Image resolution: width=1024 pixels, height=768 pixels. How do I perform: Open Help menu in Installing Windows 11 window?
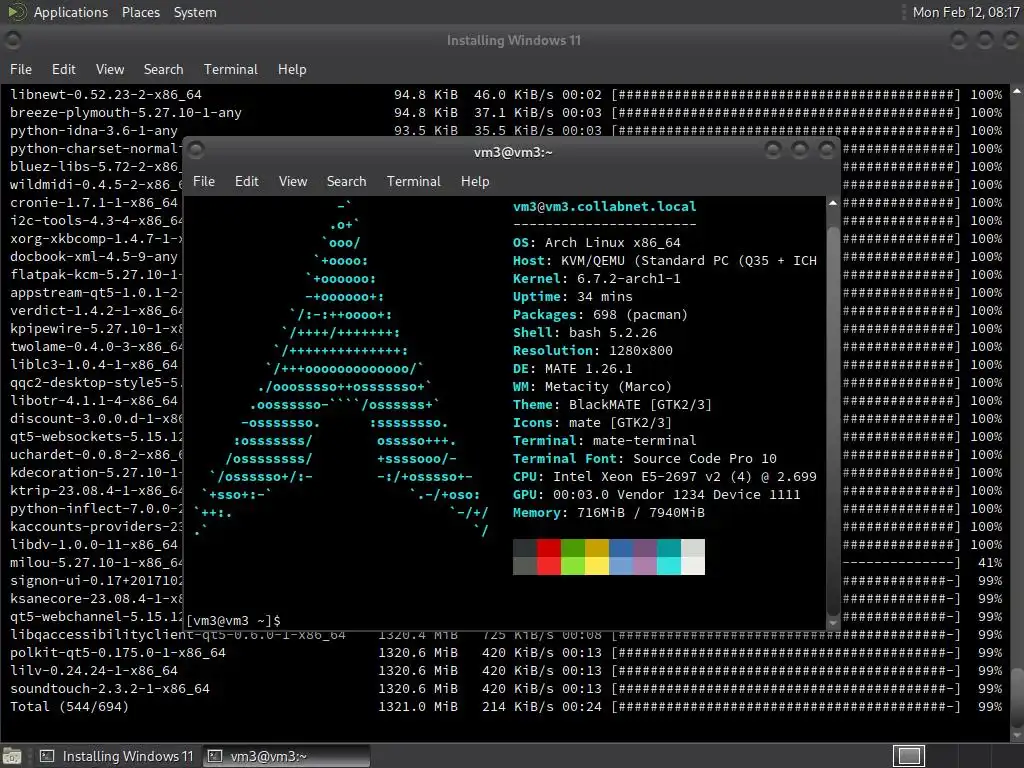pos(292,69)
